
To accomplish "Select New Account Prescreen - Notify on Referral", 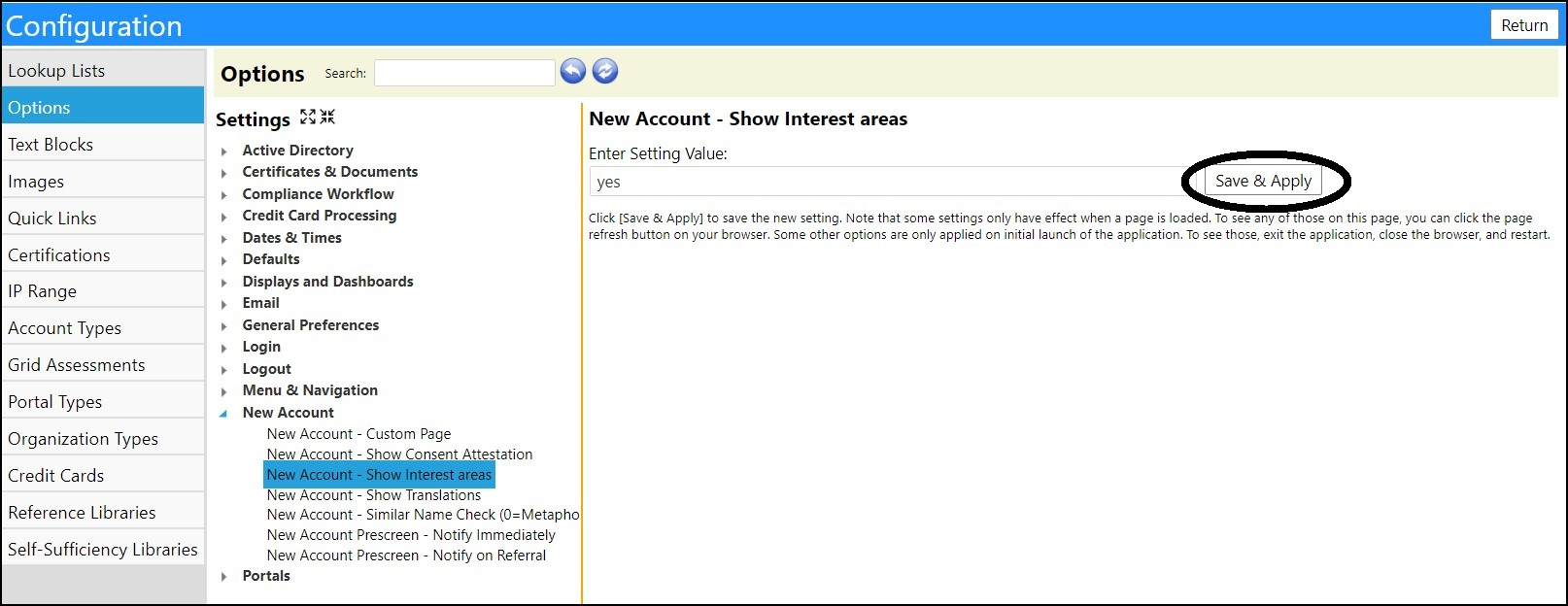I will tap(406, 555).
